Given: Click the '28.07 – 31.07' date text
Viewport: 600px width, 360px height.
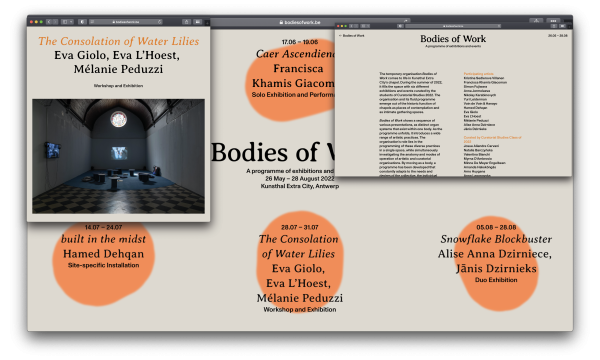Looking at the screenshot, I should click(300, 227).
